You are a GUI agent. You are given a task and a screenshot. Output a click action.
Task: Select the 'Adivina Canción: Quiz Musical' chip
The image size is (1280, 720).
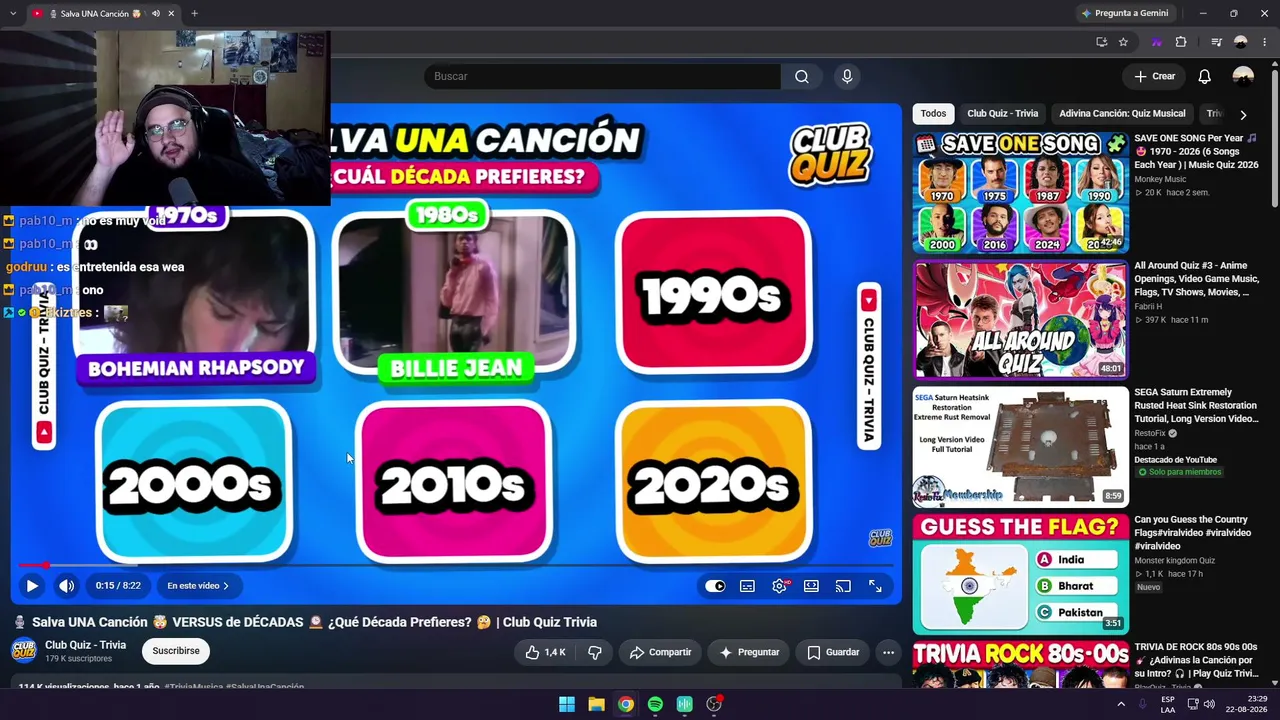[1122, 114]
